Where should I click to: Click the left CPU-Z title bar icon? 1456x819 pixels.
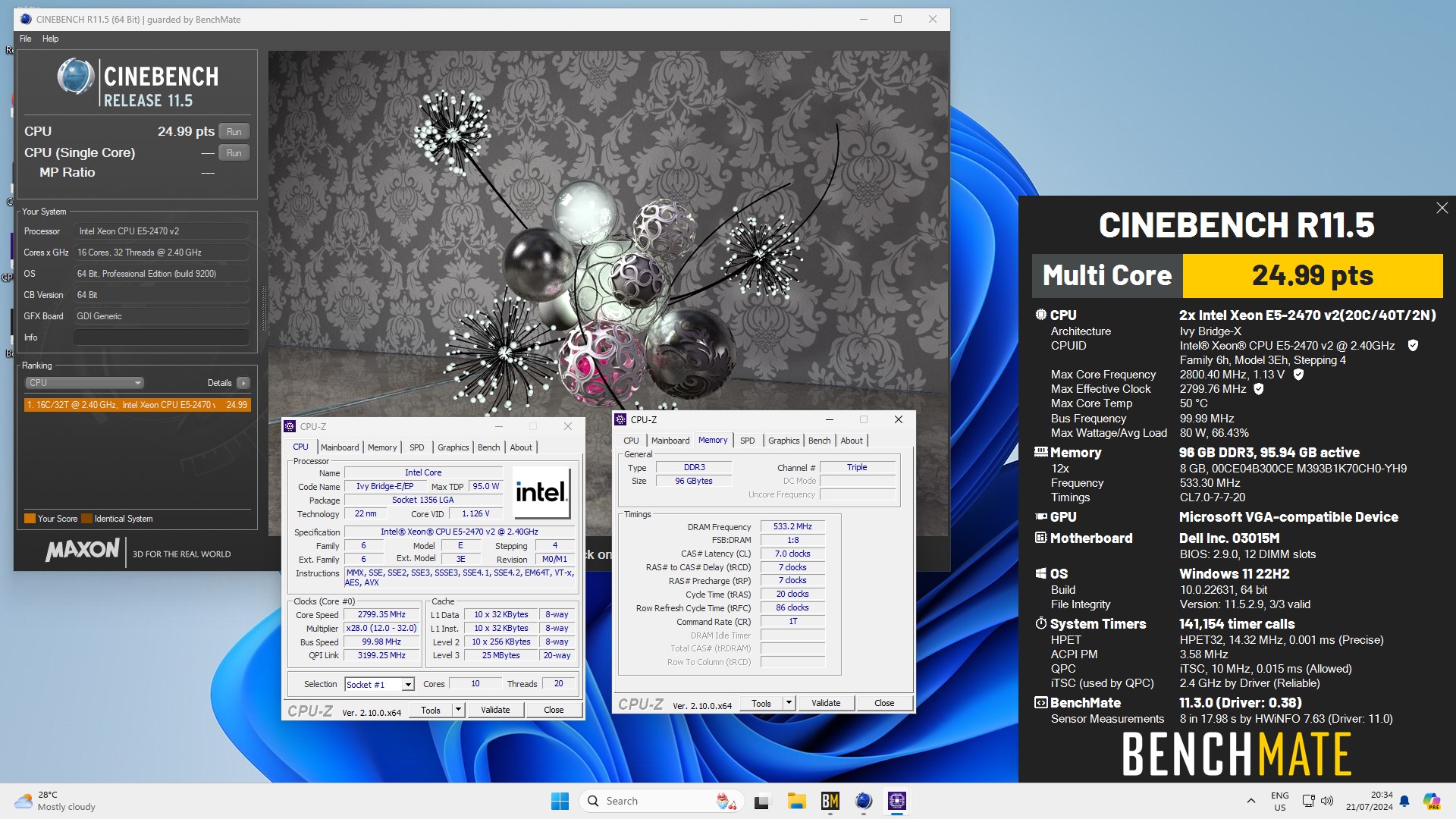pos(290,426)
